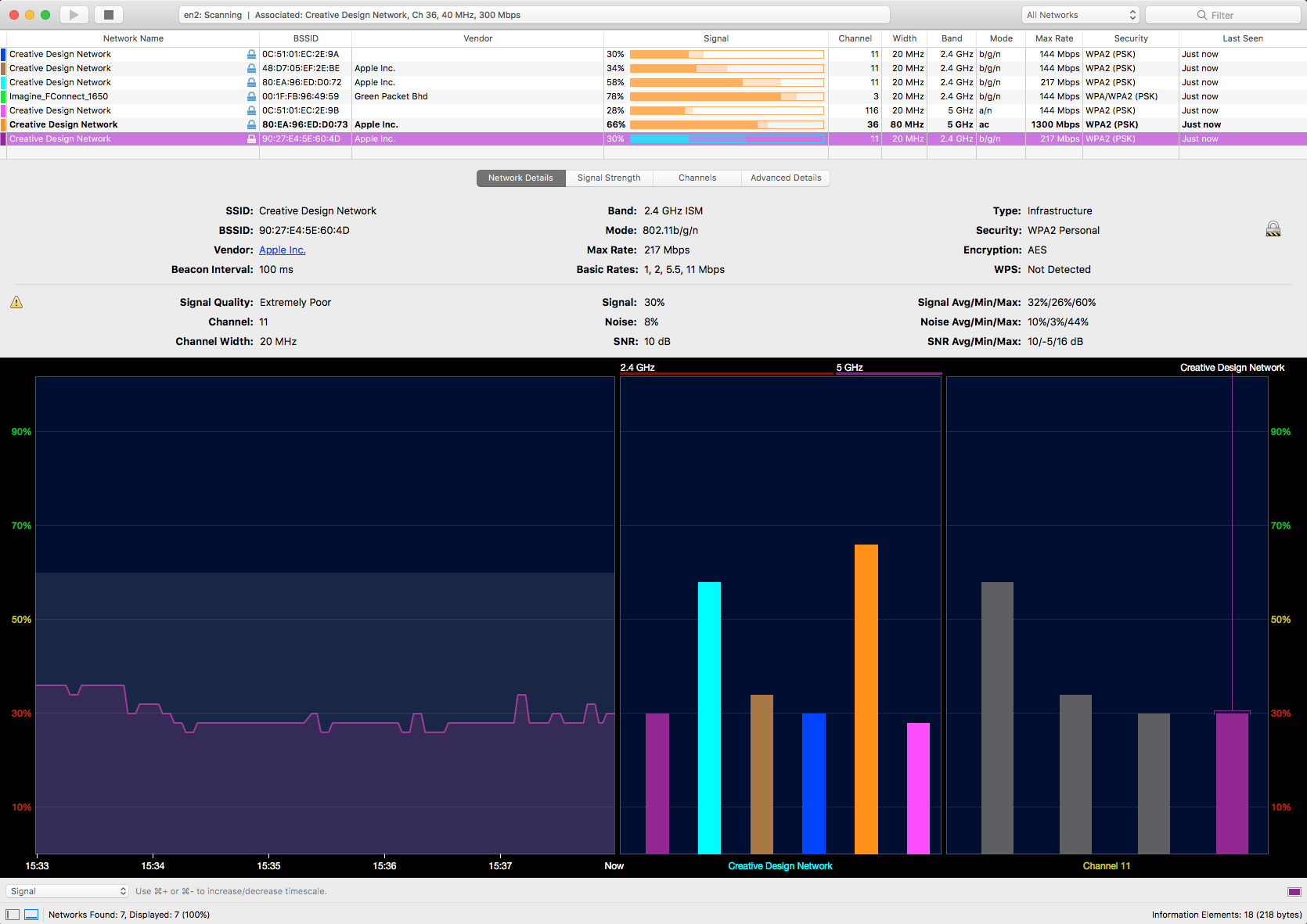The width and height of the screenshot is (1307, 924).
Task: Click orange color marker of 80:EA:96:ED:D0:73 row
Action: [3, 125]
